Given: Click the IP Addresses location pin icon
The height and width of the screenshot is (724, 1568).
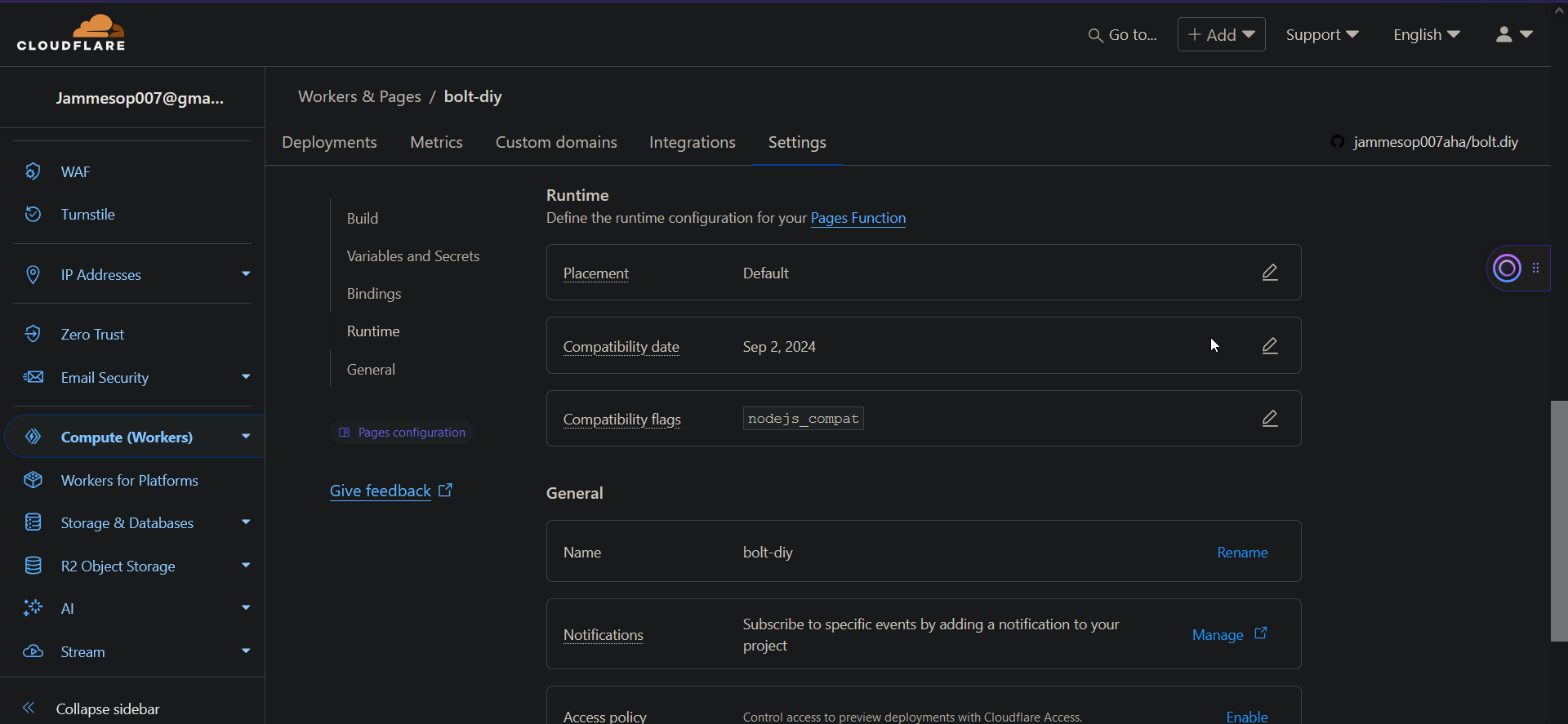Looking at the screenshot, I should click(x=33, y=274).
